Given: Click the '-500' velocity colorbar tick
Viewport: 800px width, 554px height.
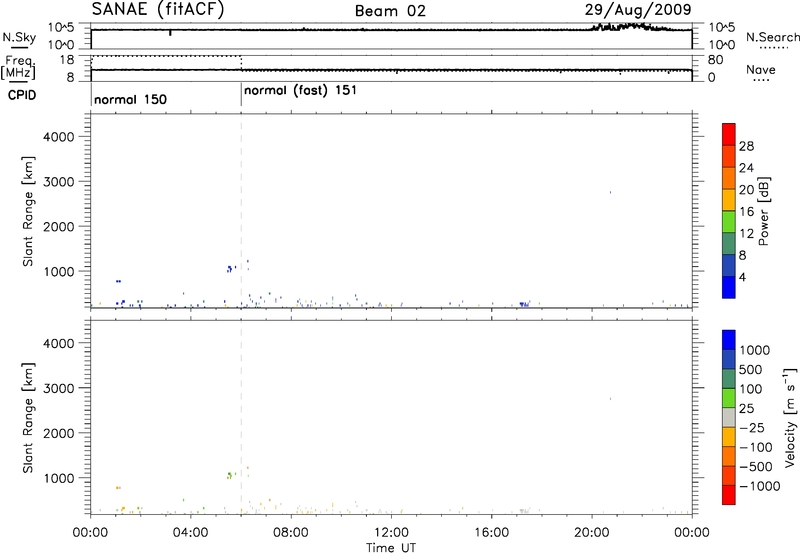Looking at the screenshot, I should pyautogui.click(x=756, y=466).
